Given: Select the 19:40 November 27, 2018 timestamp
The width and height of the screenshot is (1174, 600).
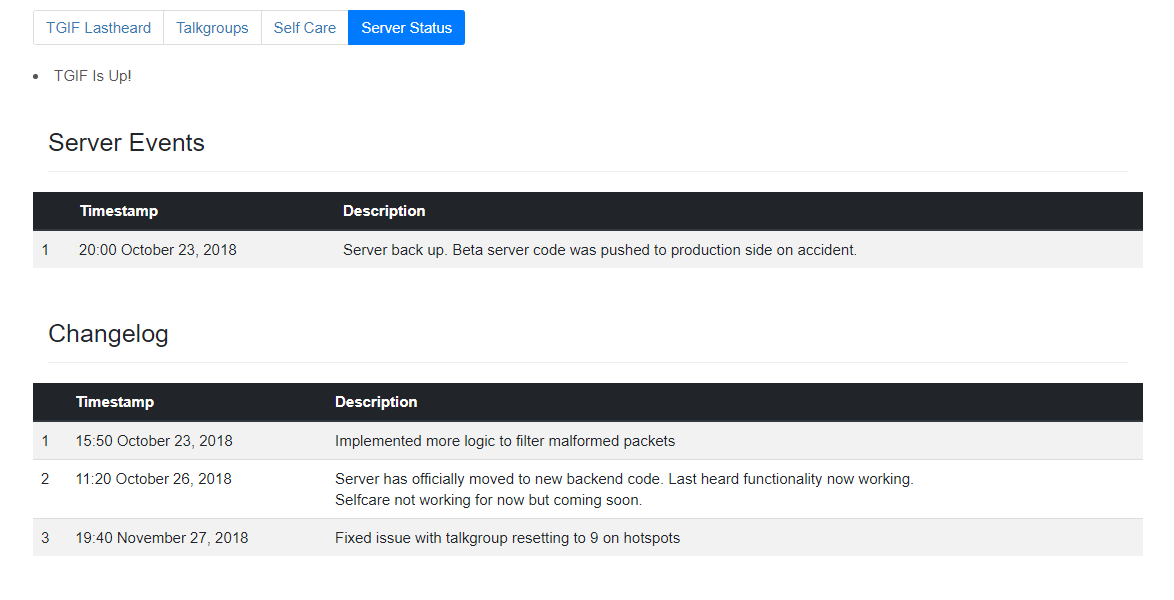Looking at the screenshot, I should [x=162, y=538].
